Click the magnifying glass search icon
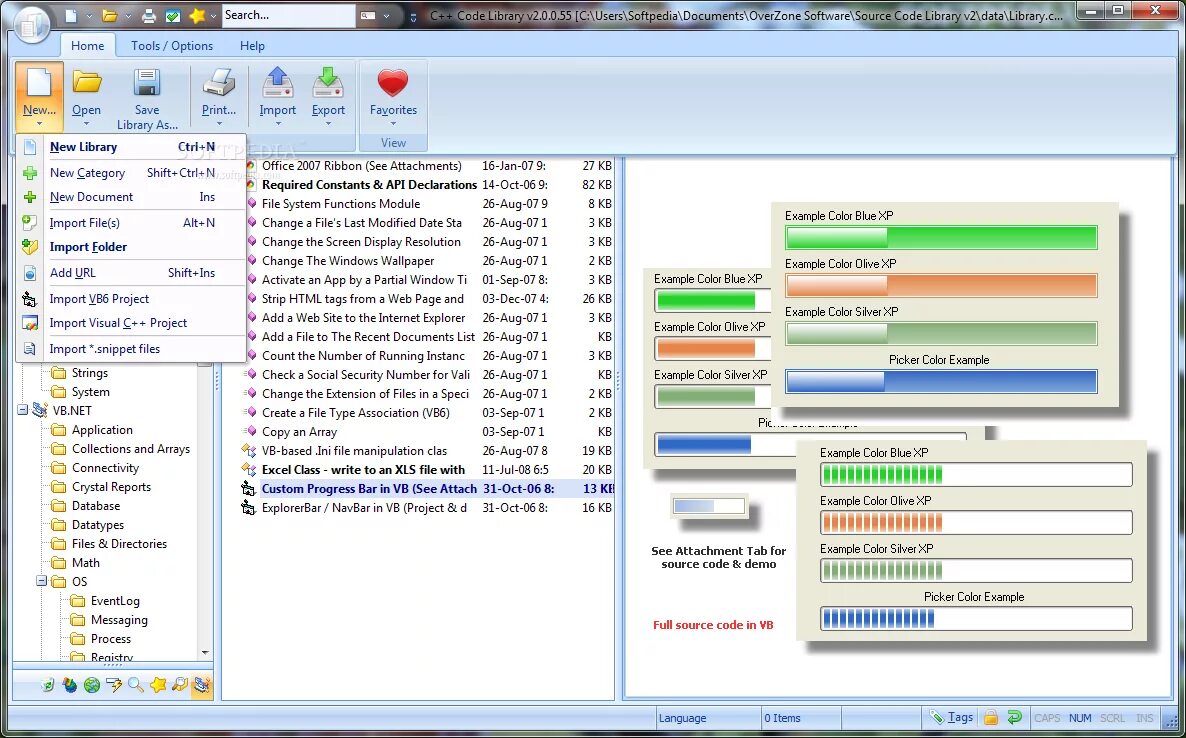Image resolution: width=1186 pixels, height=738 pixels. point(135,685)
